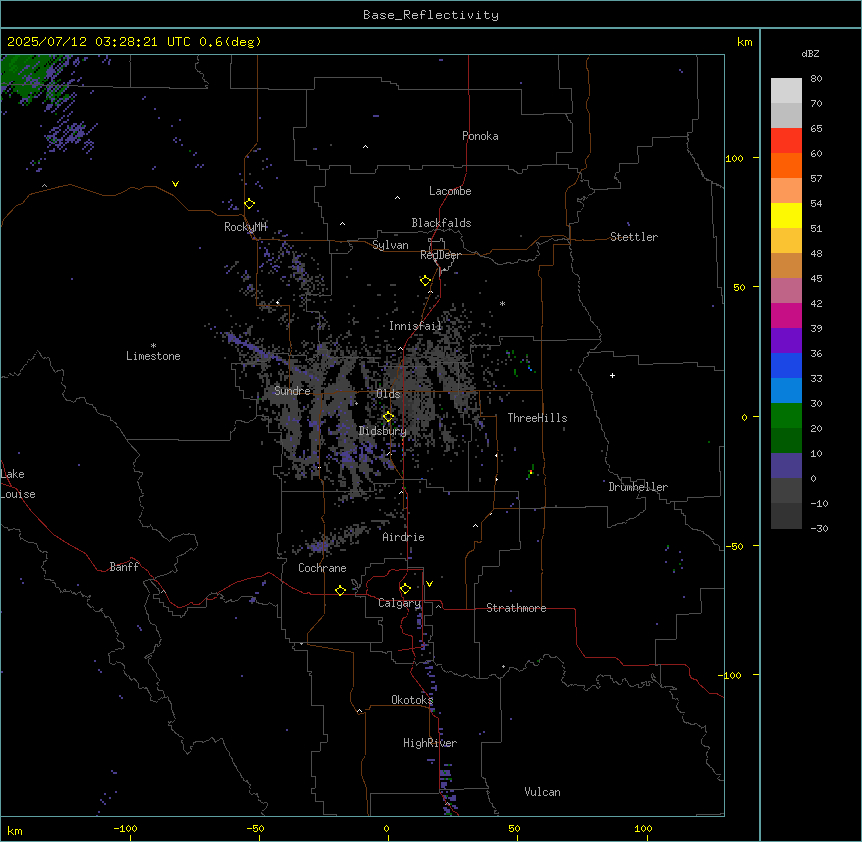Click the Lake Louise label
Image resolution: width=862 pixels, height=842 pixels.
click(18, 484)
